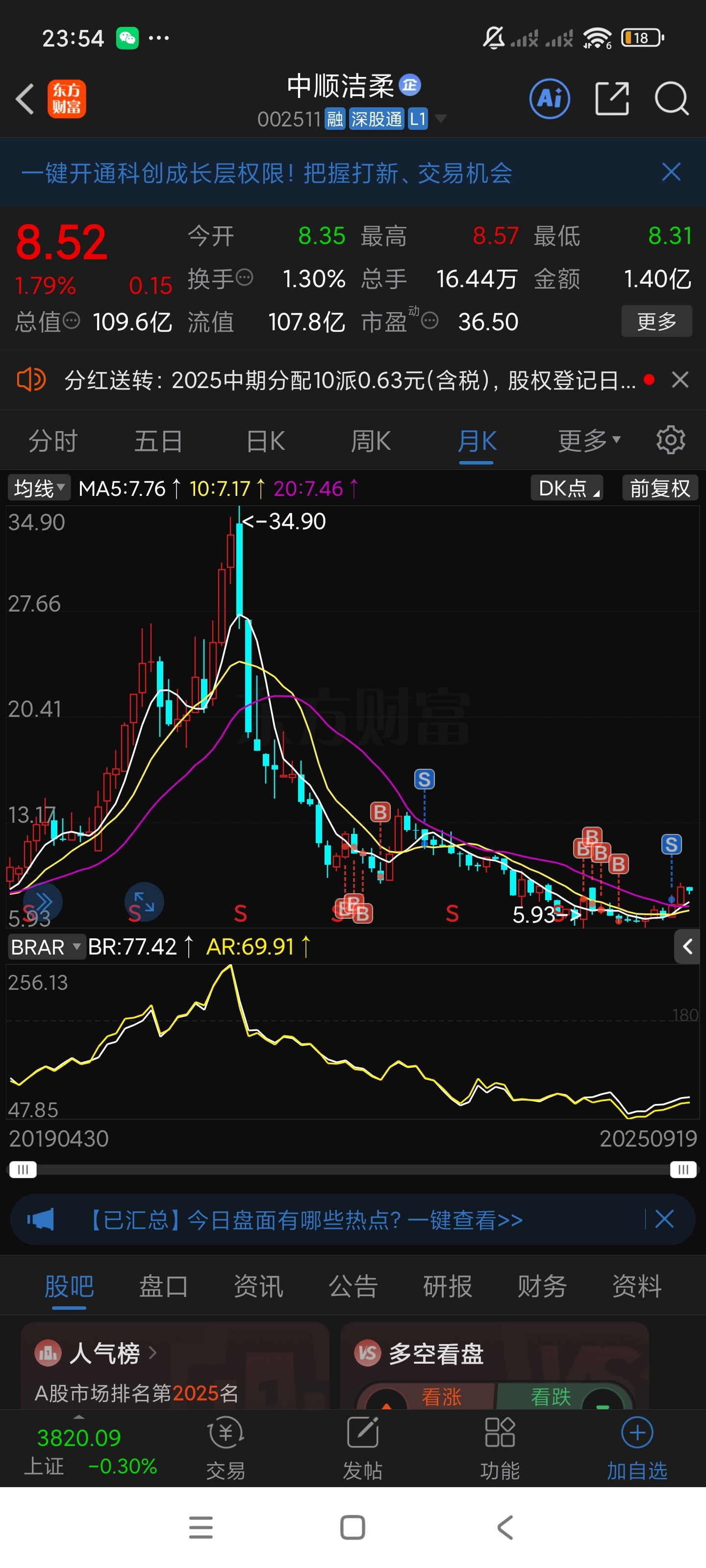Tap the 多空看盘 VS icon
Viewport: 706px width, 1568px height.
tap(367, 1353)
